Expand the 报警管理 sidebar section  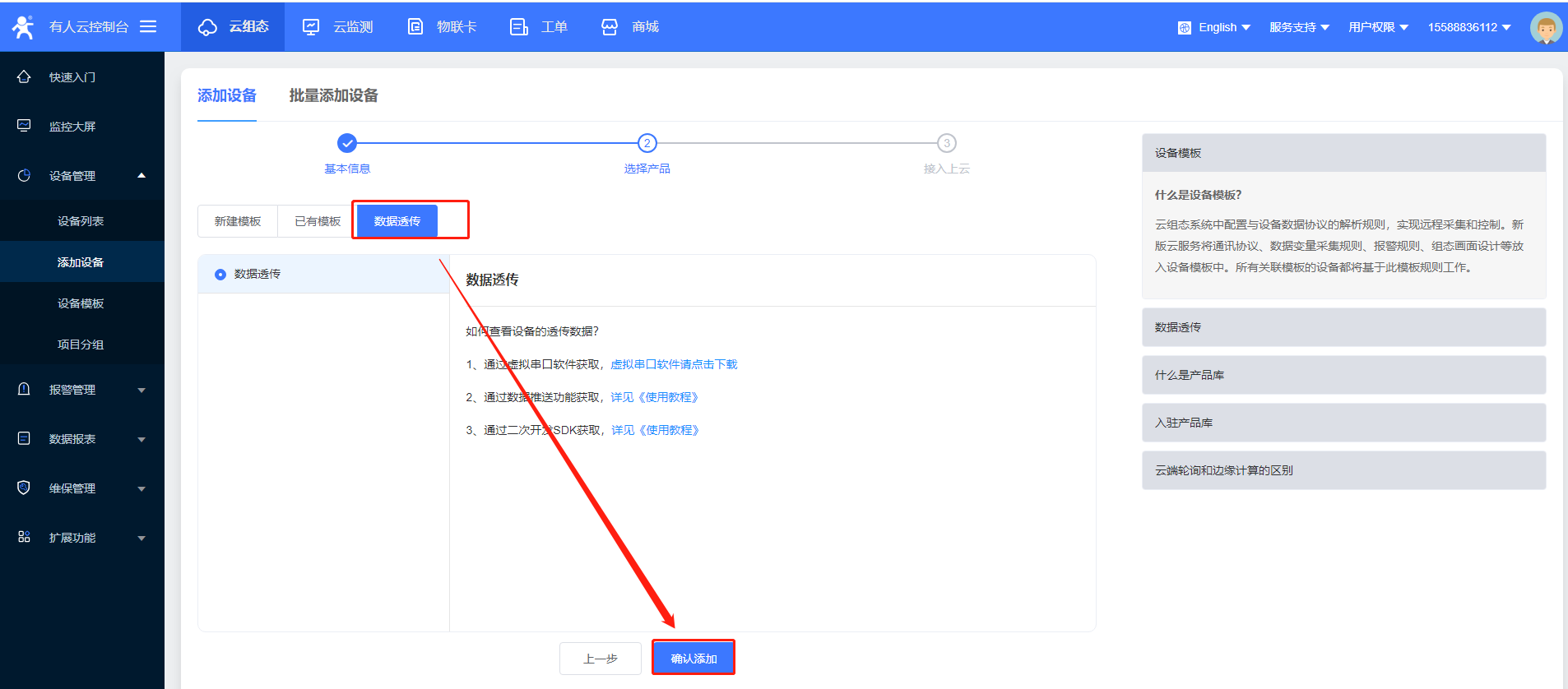tap(82, 390)
